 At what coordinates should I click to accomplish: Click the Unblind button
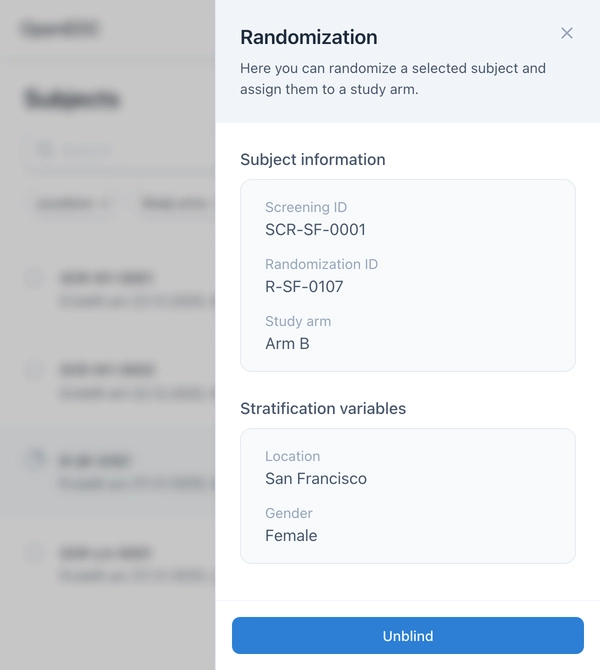(x=408, y=636)
